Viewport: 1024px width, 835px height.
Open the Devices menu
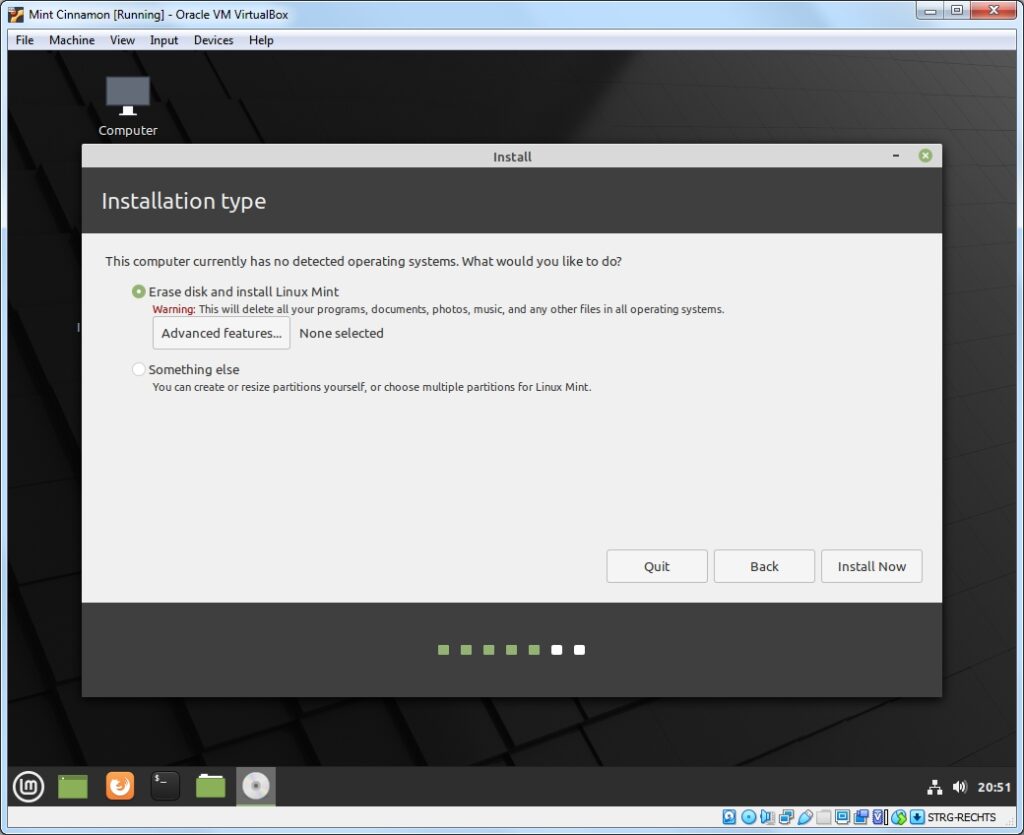click(214, 40)
